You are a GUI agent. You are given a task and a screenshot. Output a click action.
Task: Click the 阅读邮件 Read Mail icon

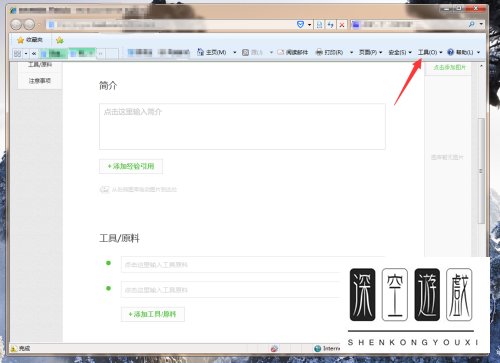pyautogui.click(x=281, y=52)
